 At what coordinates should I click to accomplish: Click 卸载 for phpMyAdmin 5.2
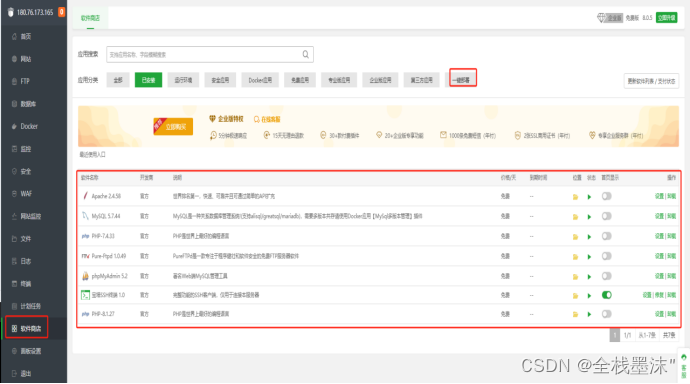click(672, 276)
